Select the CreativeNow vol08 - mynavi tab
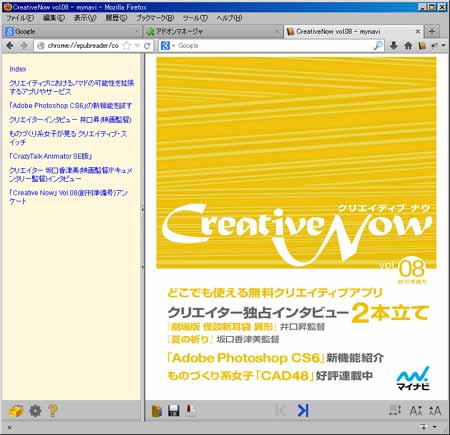 tap(353, 31)
